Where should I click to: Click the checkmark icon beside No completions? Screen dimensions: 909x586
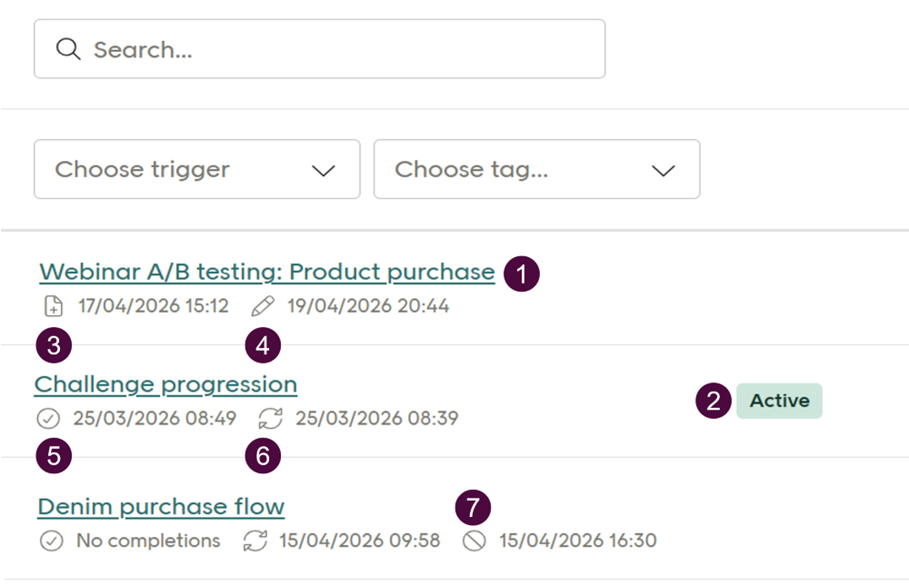(x=51, y=541)
